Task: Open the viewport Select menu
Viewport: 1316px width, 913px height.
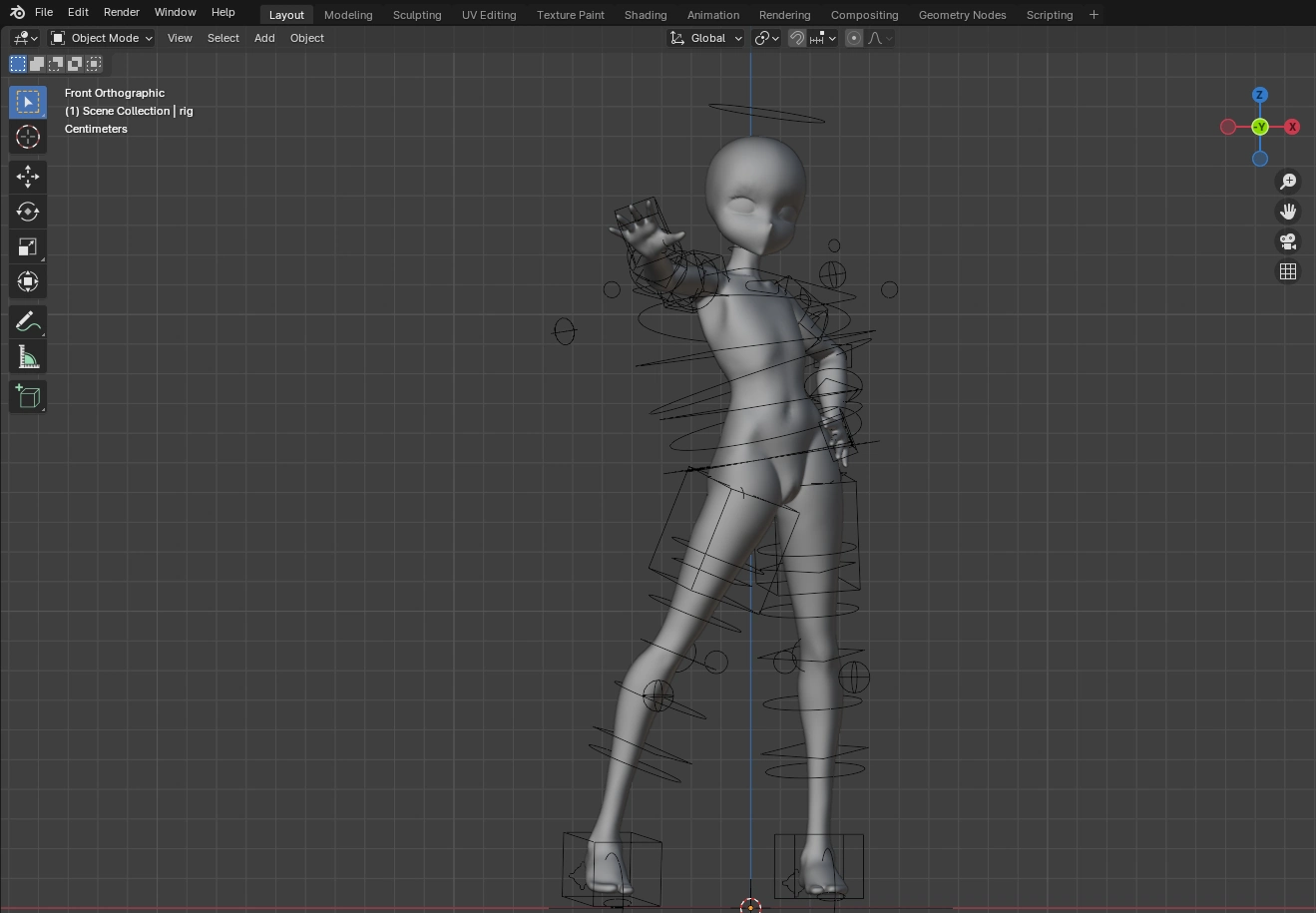Action: (223, 38)
